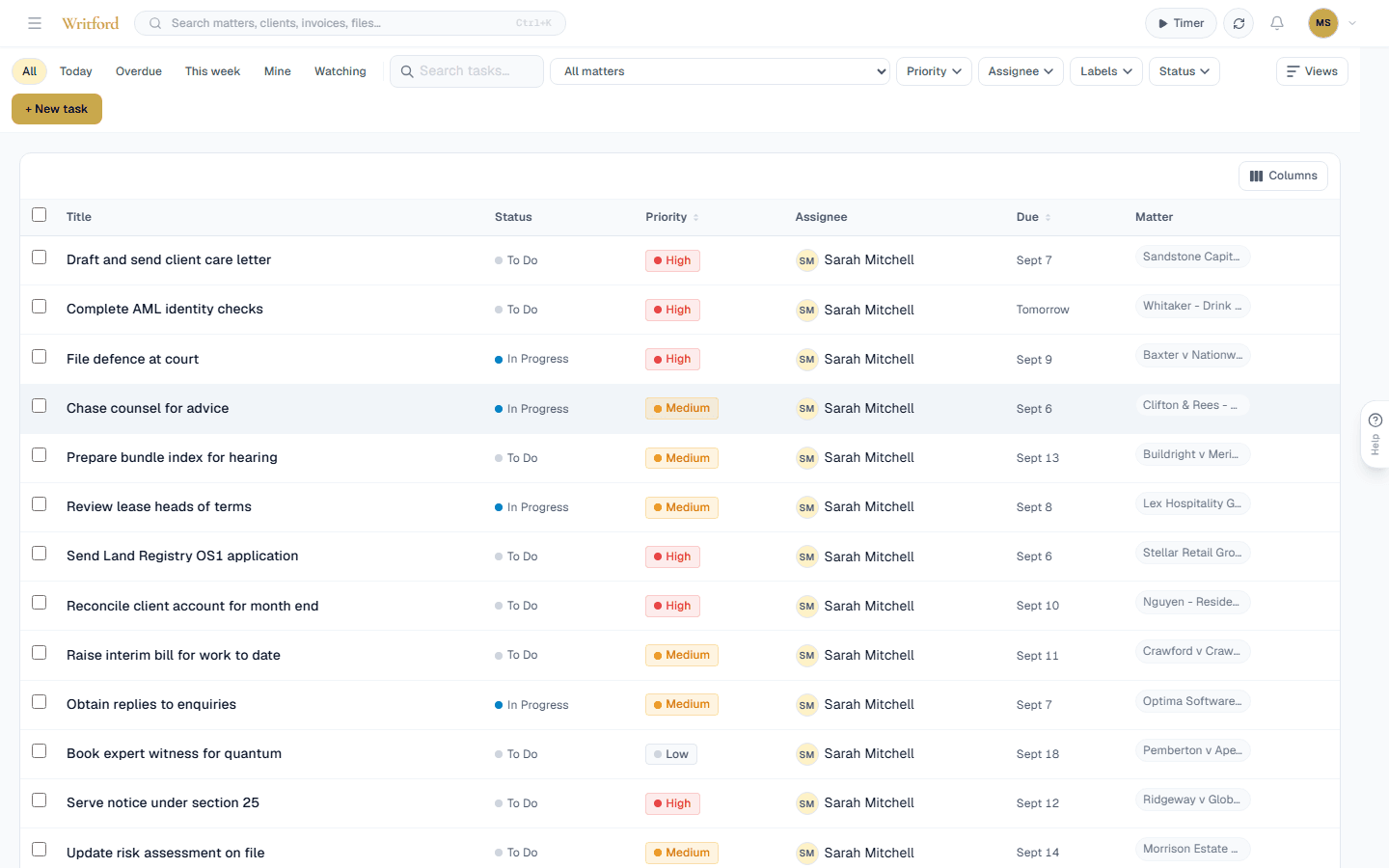The image size is (1389, 868).
Task: Sort by the Priority column arrows
Action: 695,218
